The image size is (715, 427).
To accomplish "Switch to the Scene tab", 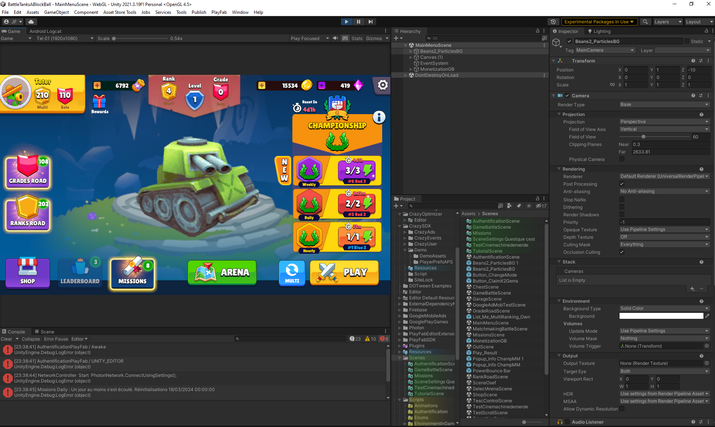I will pyautogui.click(x=45, y=332).
